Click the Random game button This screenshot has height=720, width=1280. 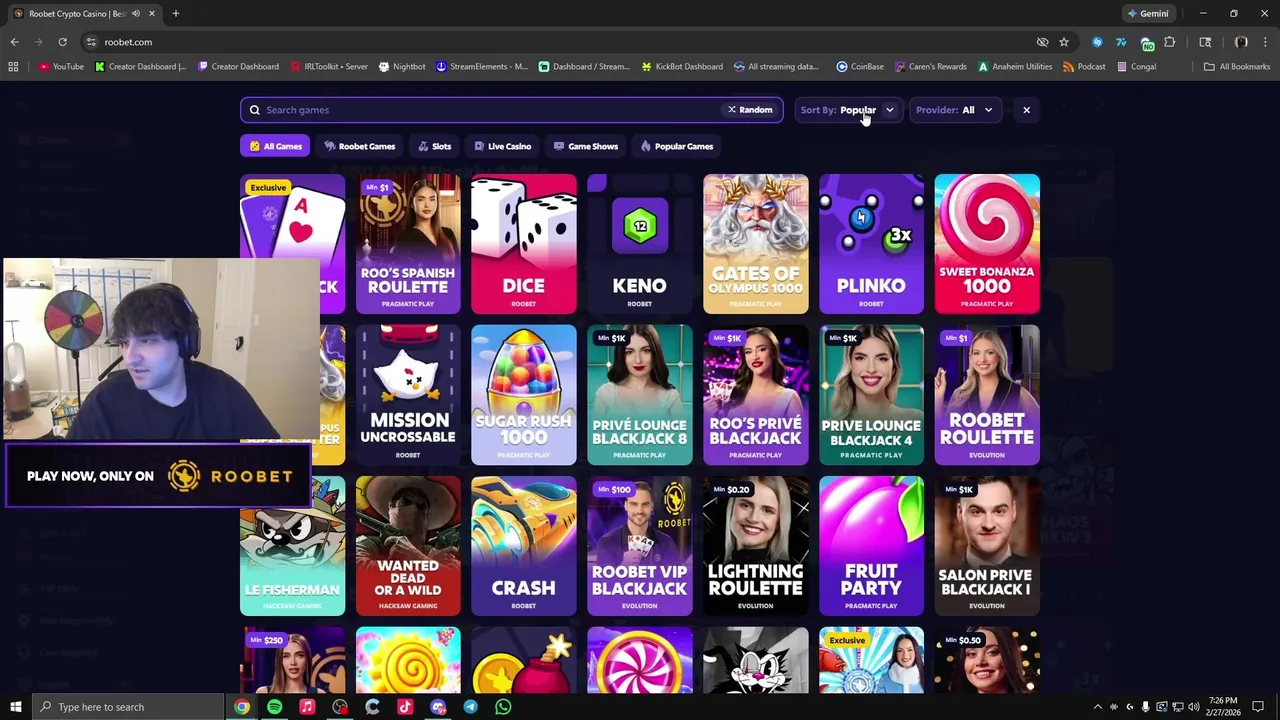tap(750, 110)
